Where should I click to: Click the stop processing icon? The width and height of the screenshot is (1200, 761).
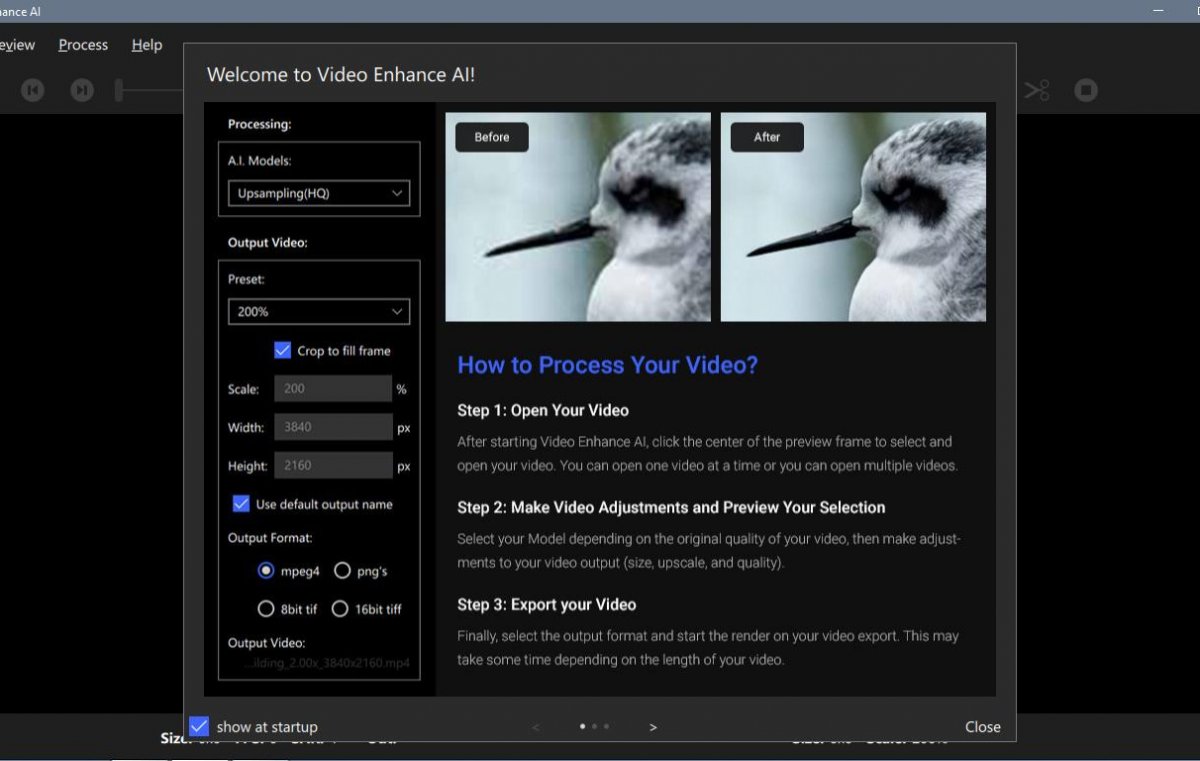(1086, 90)
